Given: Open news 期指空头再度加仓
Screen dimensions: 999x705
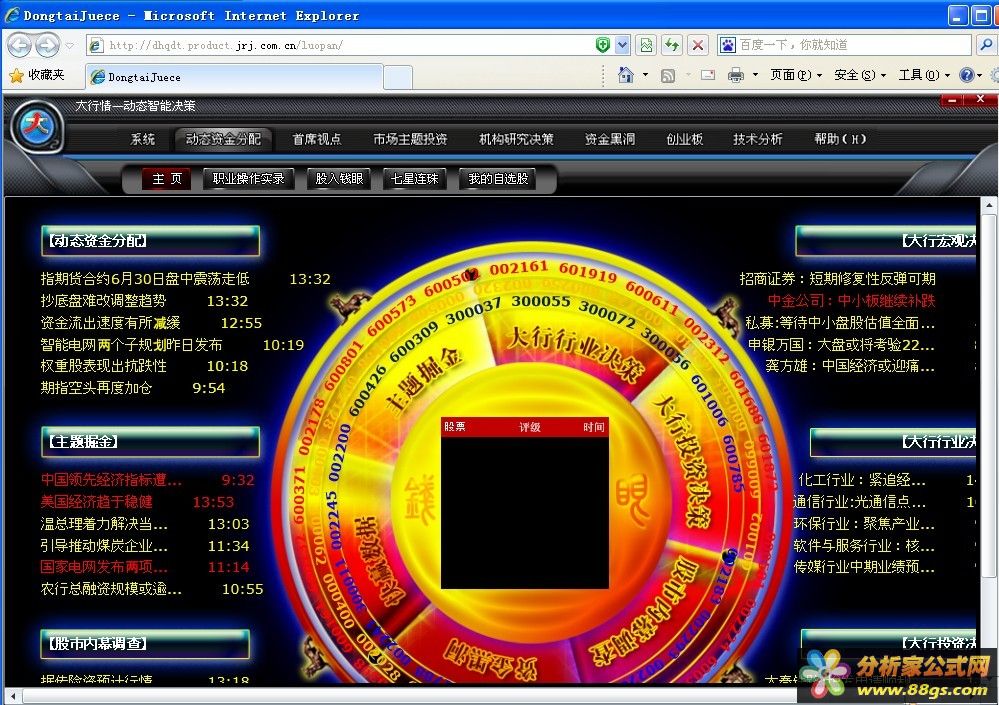Looking at the screenshot, I should coord(96,388).
